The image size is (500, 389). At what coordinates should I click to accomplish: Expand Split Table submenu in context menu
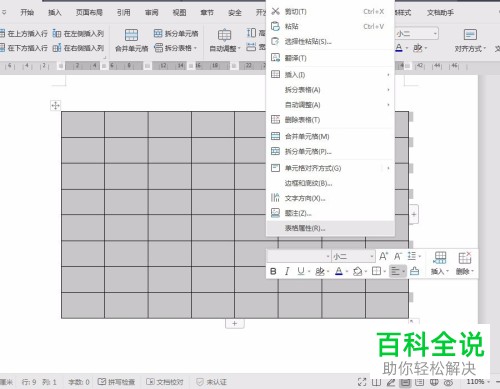[x=388, y=90]
